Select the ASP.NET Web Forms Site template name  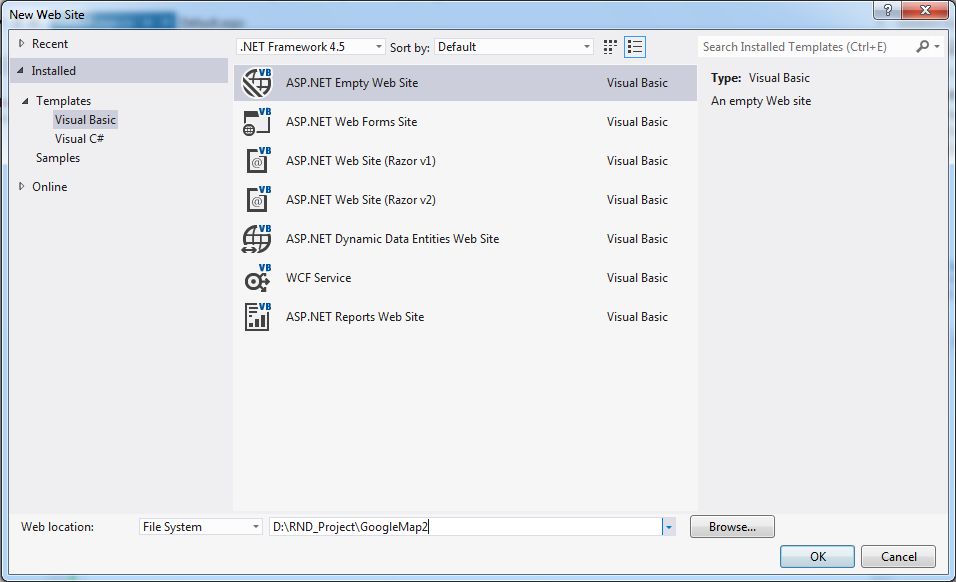point(351,122)
